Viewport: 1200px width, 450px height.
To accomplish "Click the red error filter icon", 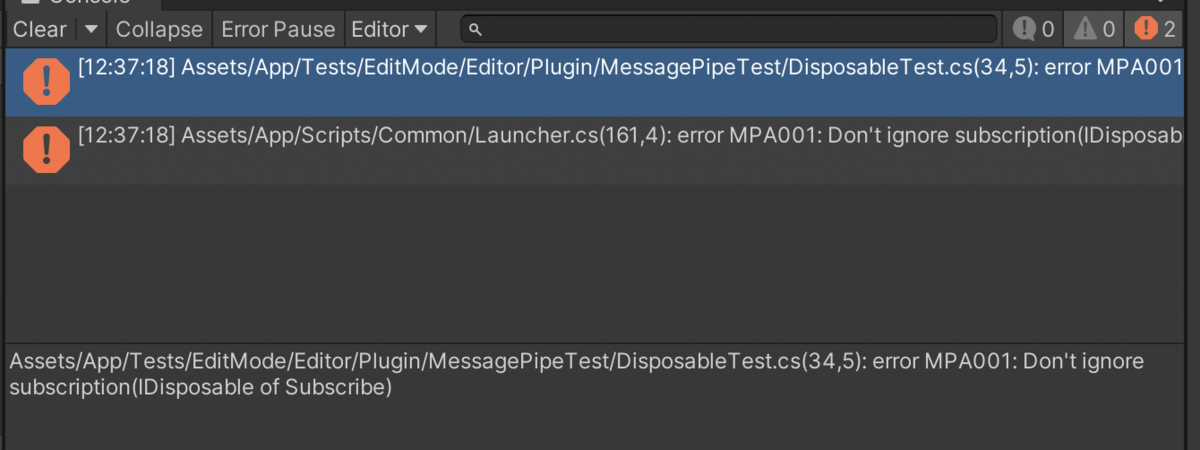I will 1145,30.
